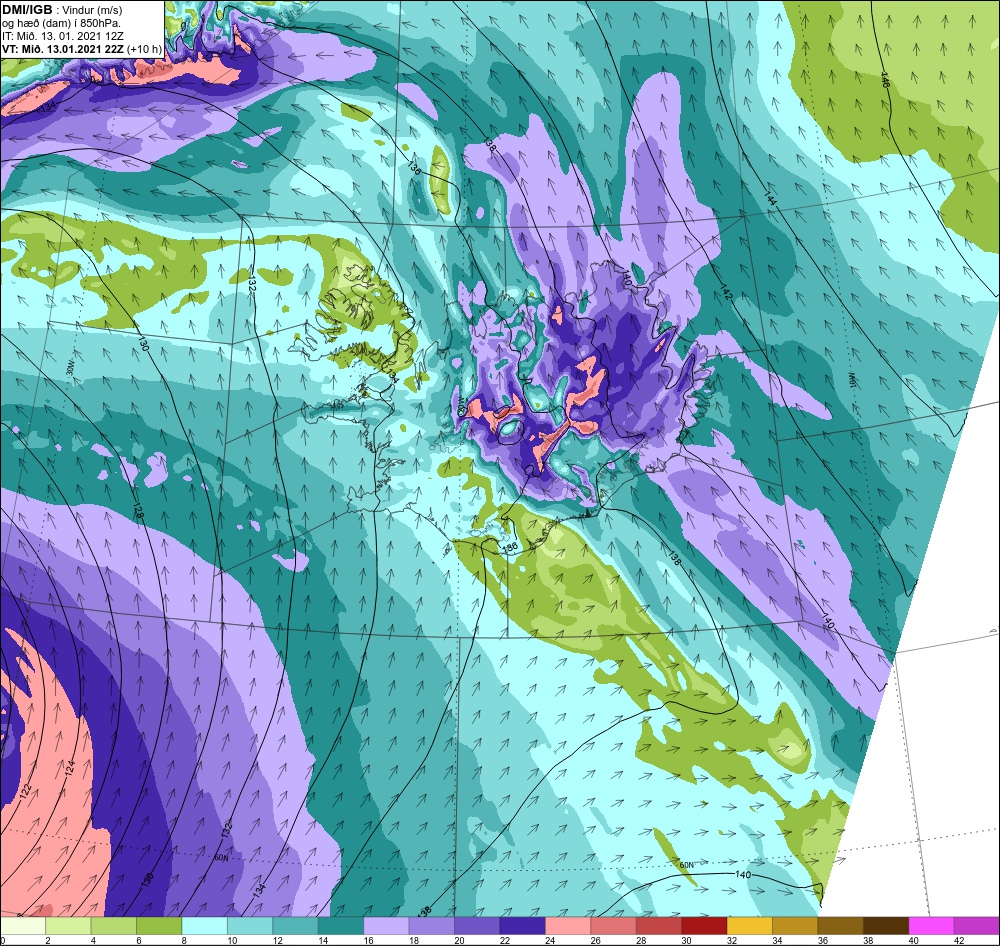Select the 14–16 m/s dark teal legend swatch
The image size is (1000, 946).
pyautogui.click(x=341, y=926)
